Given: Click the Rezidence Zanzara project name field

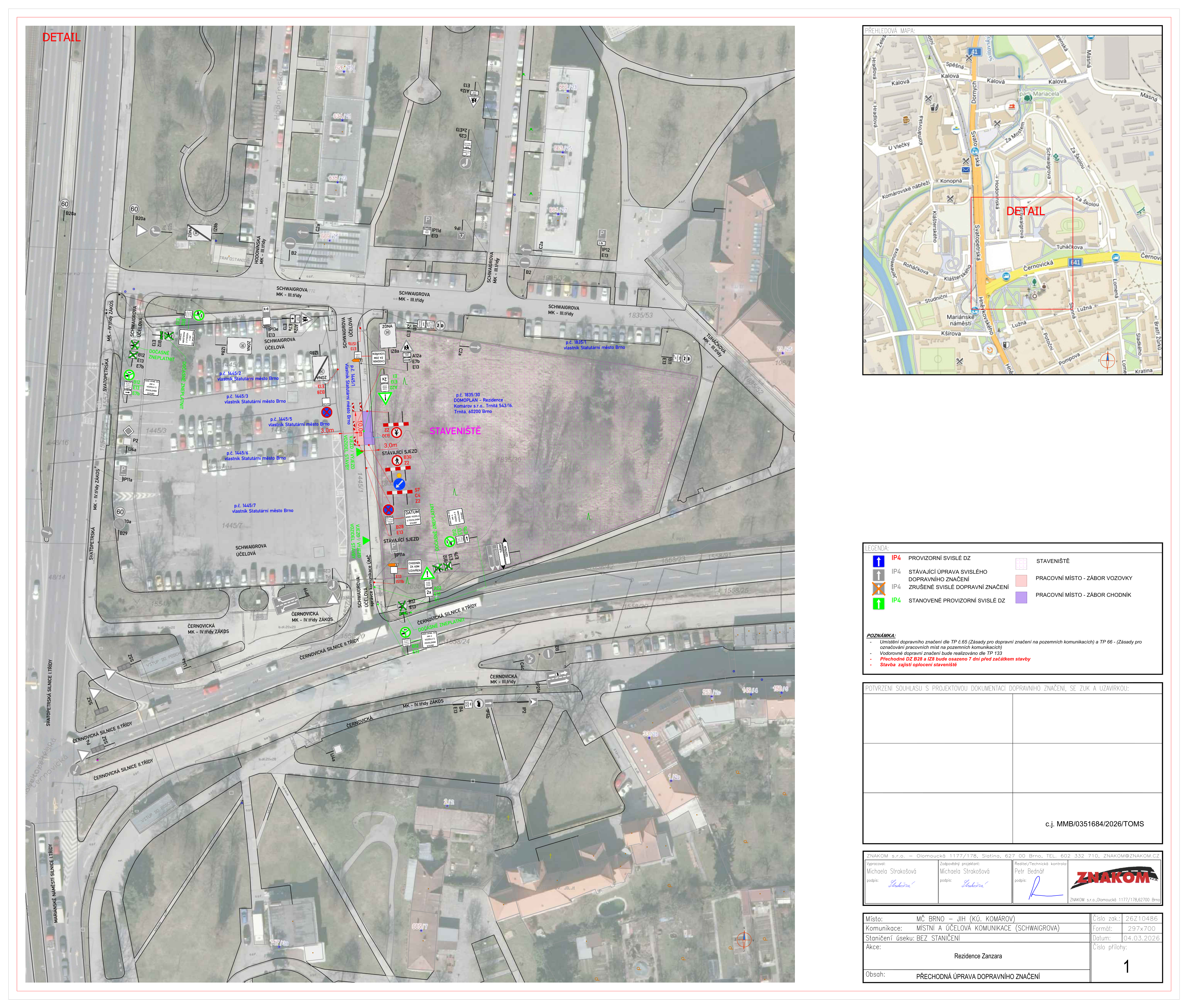Looking at the screenshot, I should tap(978, 956).
